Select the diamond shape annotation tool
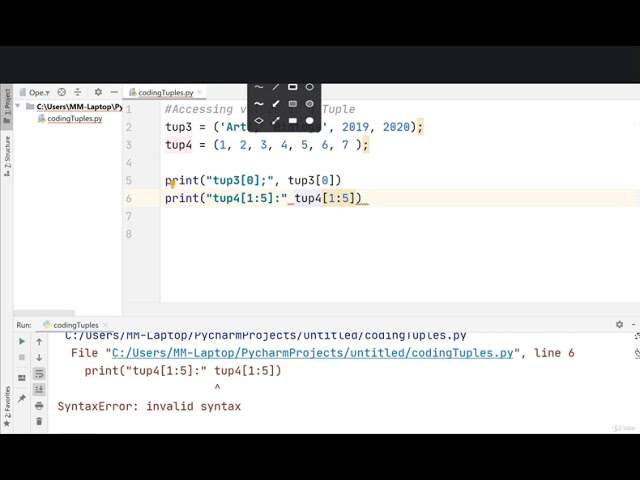The height and width of the screenshot is (480, 640). (x=259, y=121)
